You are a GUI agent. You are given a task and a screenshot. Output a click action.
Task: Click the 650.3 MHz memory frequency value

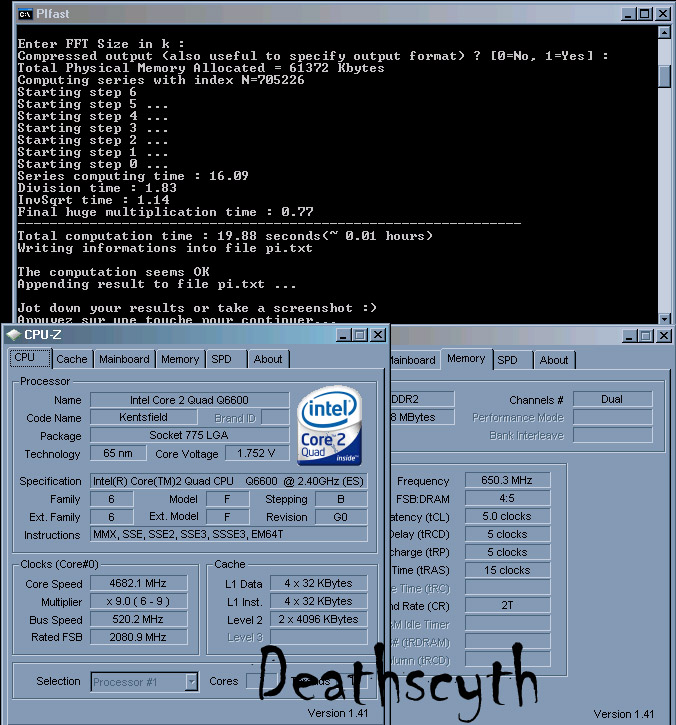point(508,480)
